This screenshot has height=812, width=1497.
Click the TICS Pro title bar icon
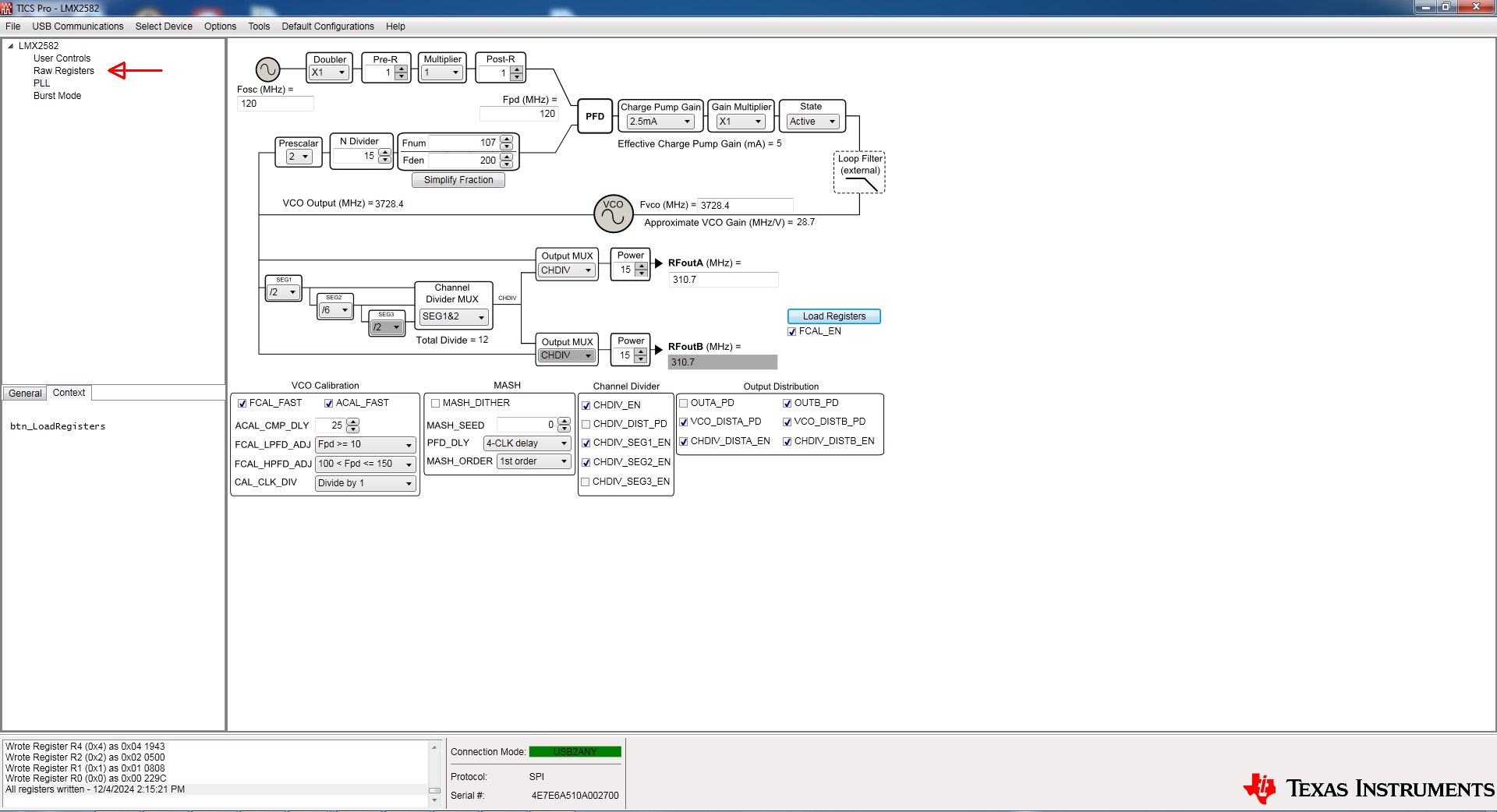coord(7,8)
